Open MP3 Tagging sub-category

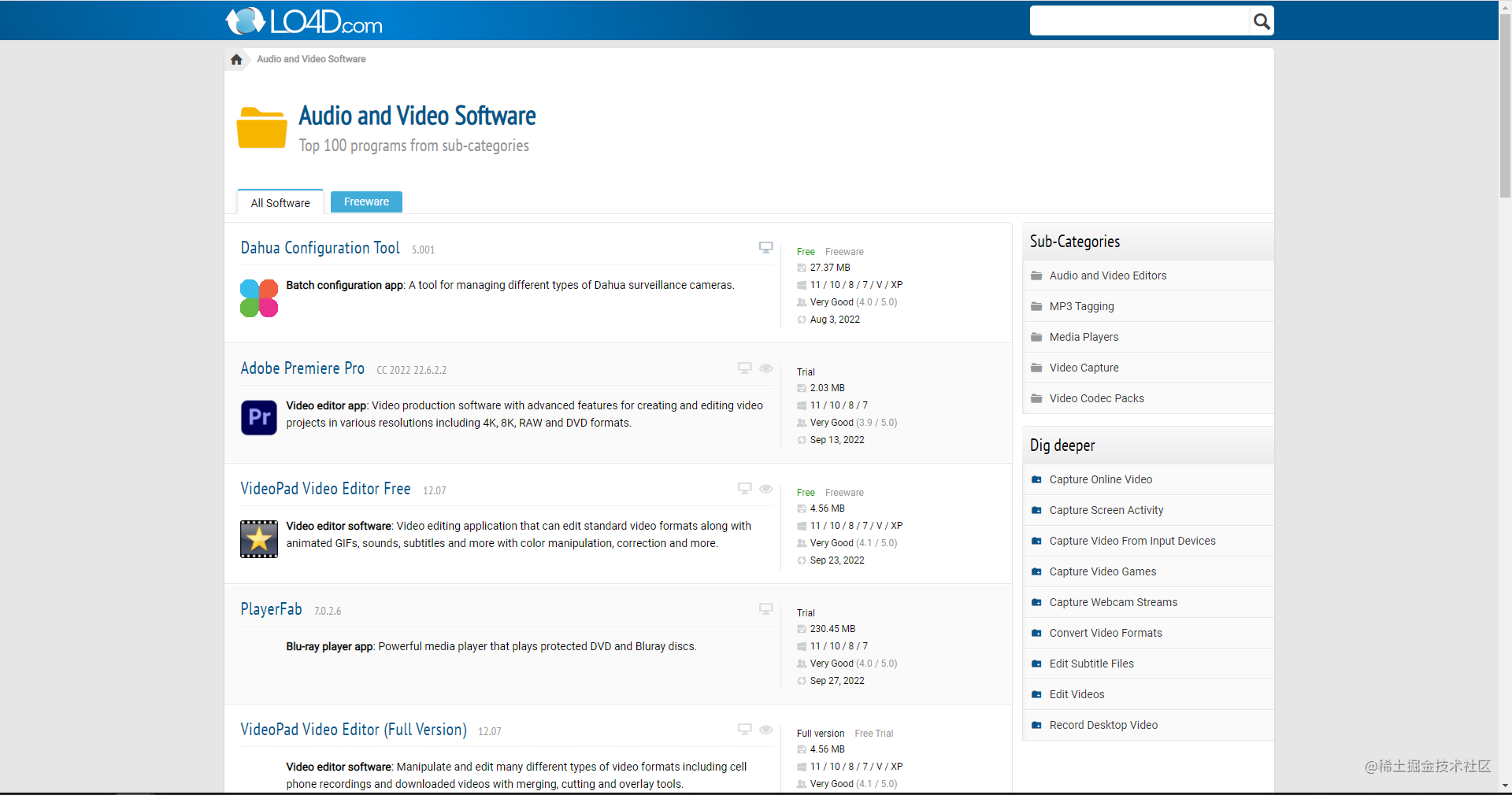(x=1081, y=306)
